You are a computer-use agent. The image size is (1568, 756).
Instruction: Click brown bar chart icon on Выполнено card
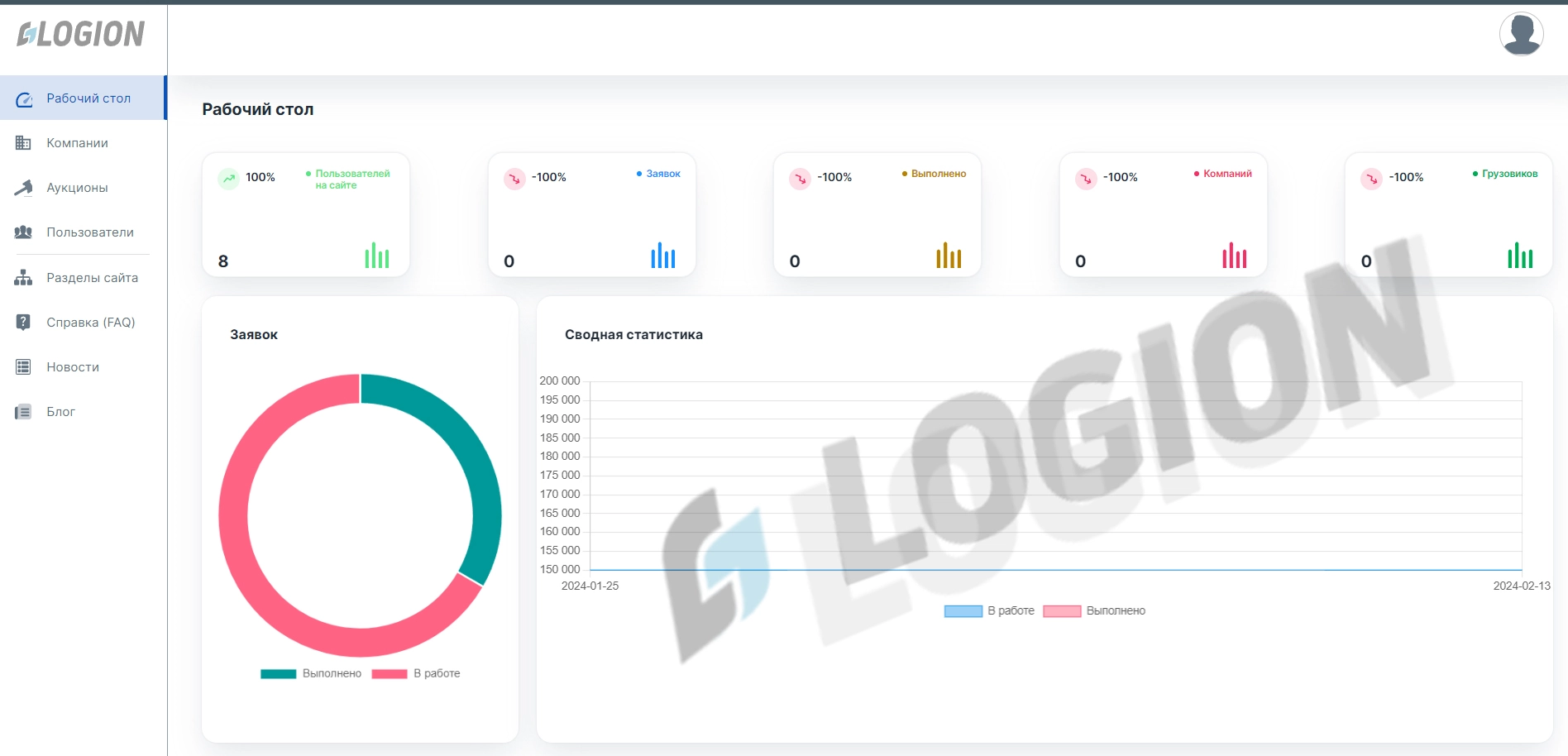tap(949, 256)
